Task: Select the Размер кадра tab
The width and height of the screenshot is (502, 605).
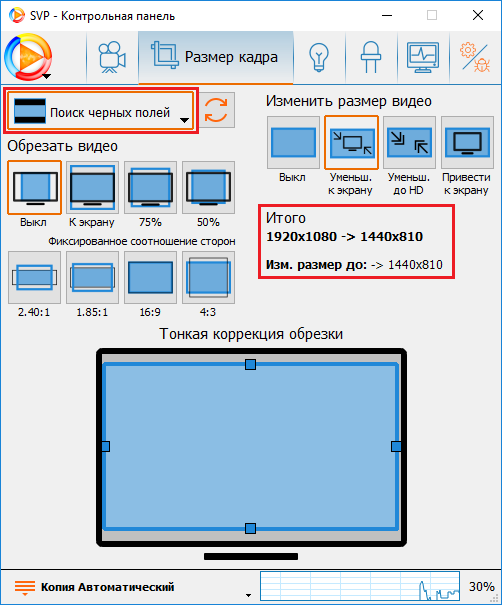Action: tap(216, 57)
